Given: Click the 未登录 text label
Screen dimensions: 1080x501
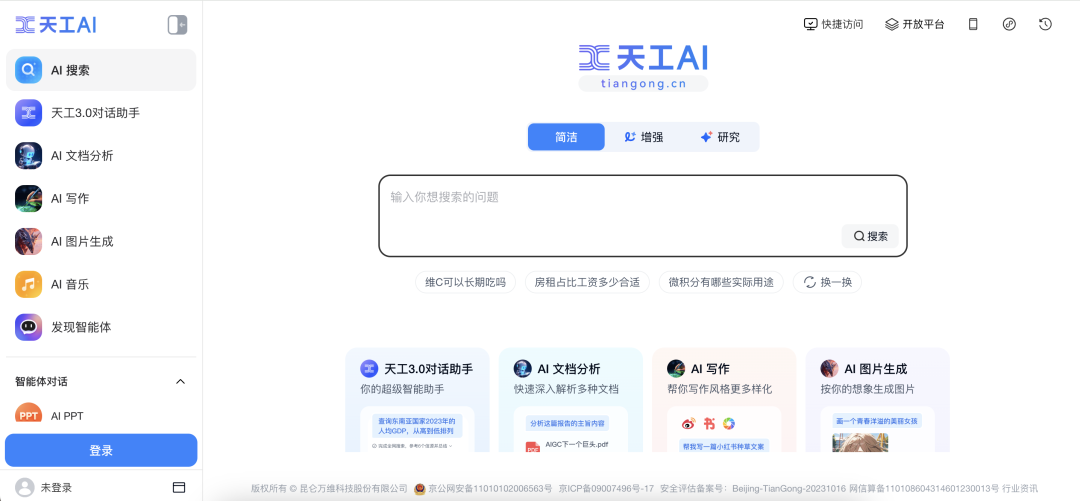Looking at the screenshot, I should (x=56, y=487).
